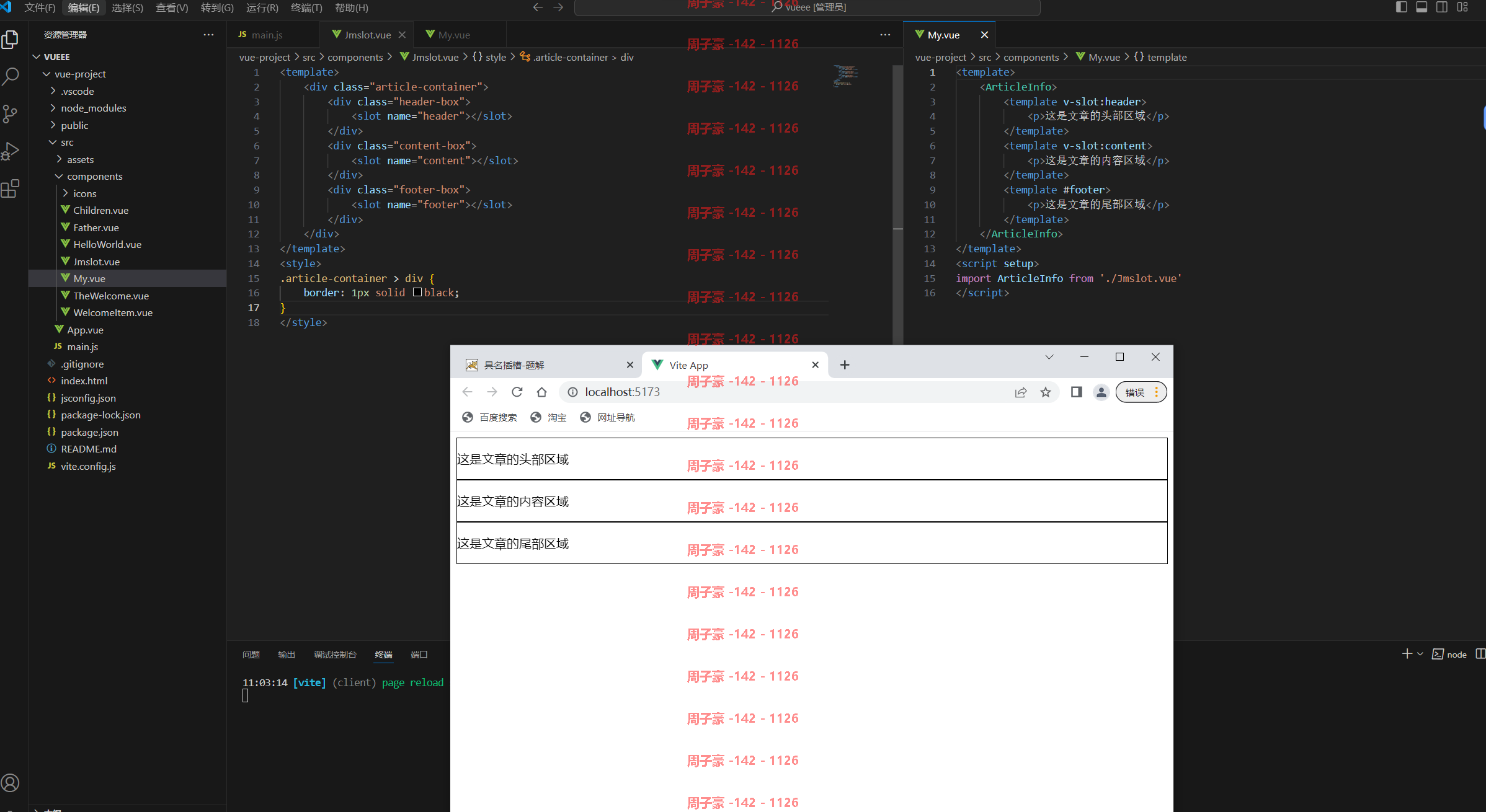
Task: View site information icon beside localhost
Action: (x=573, y=392)
